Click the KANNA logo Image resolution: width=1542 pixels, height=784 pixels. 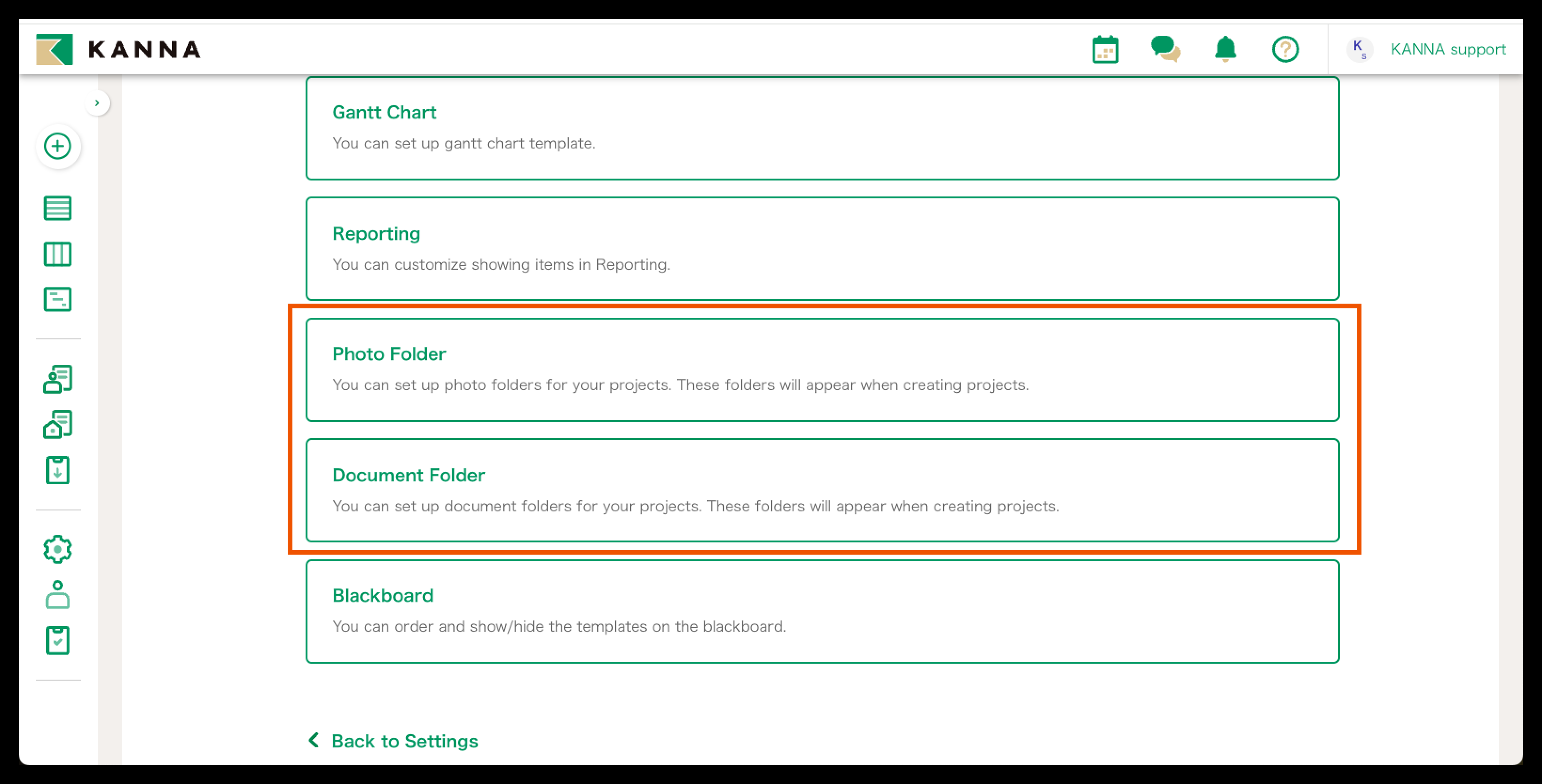pyautogui.click(x=118, y=49)
